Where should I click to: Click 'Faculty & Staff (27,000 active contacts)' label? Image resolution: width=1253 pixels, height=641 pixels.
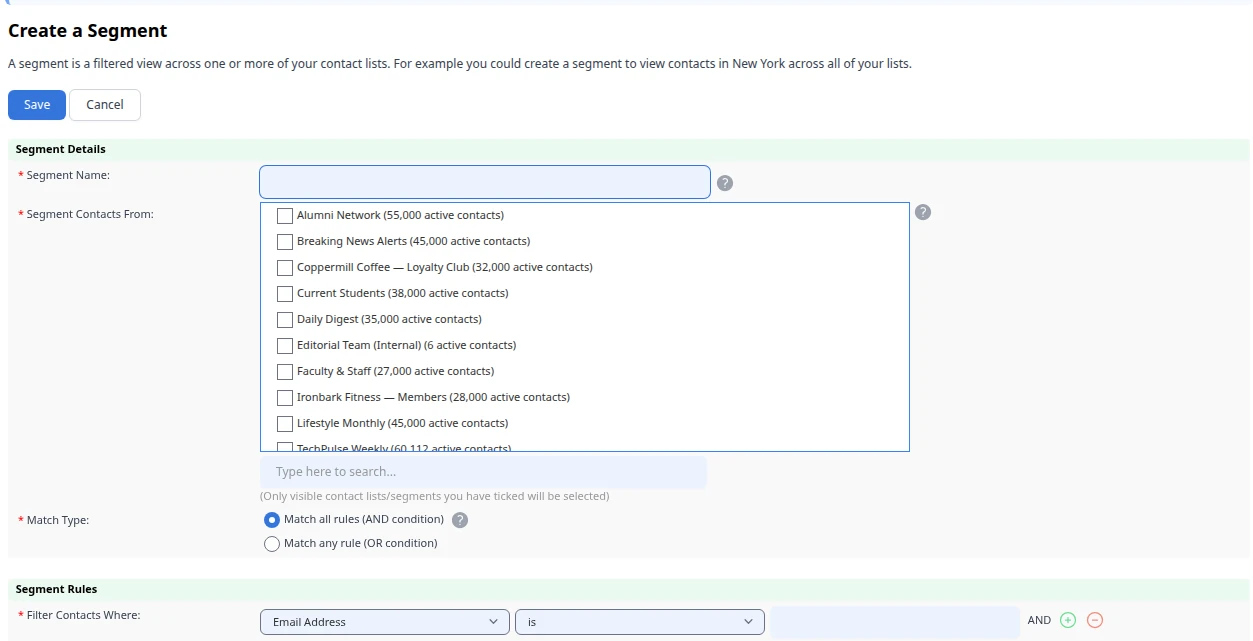[395, 372]
